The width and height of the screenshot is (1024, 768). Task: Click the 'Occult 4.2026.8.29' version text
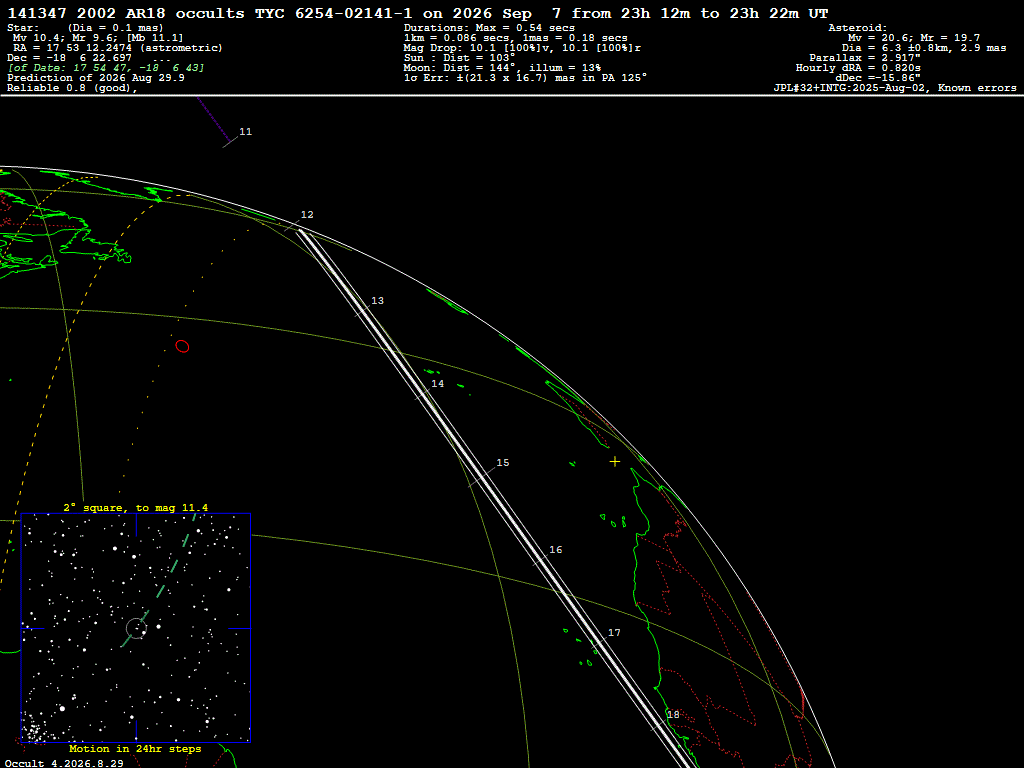click(x=64, y=763)
